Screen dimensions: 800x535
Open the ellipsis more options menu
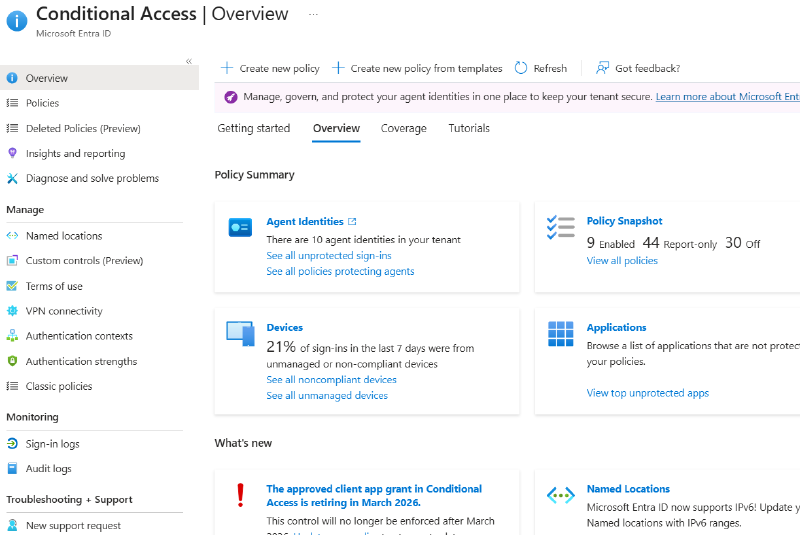pyautogui.click(x=313, y=14)
